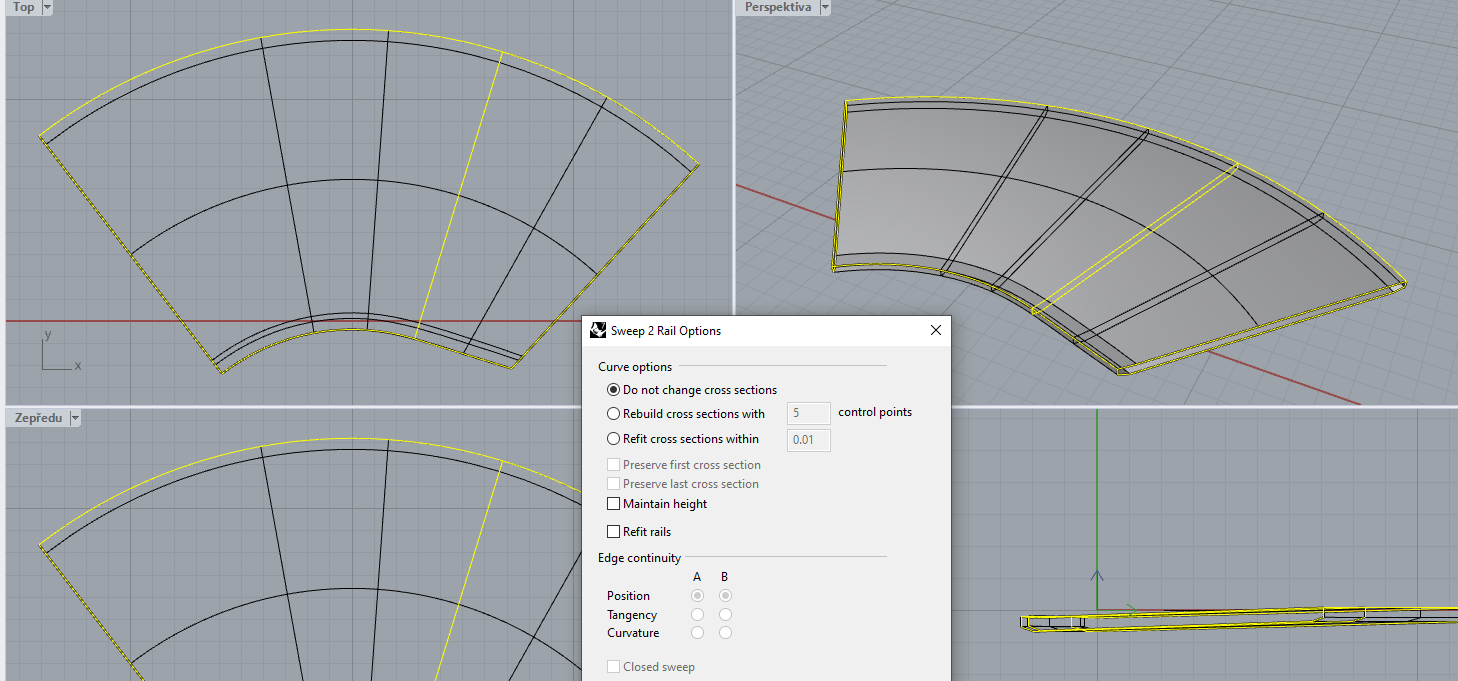Click the Perspektiva viewport title label

tap(778, 7)
